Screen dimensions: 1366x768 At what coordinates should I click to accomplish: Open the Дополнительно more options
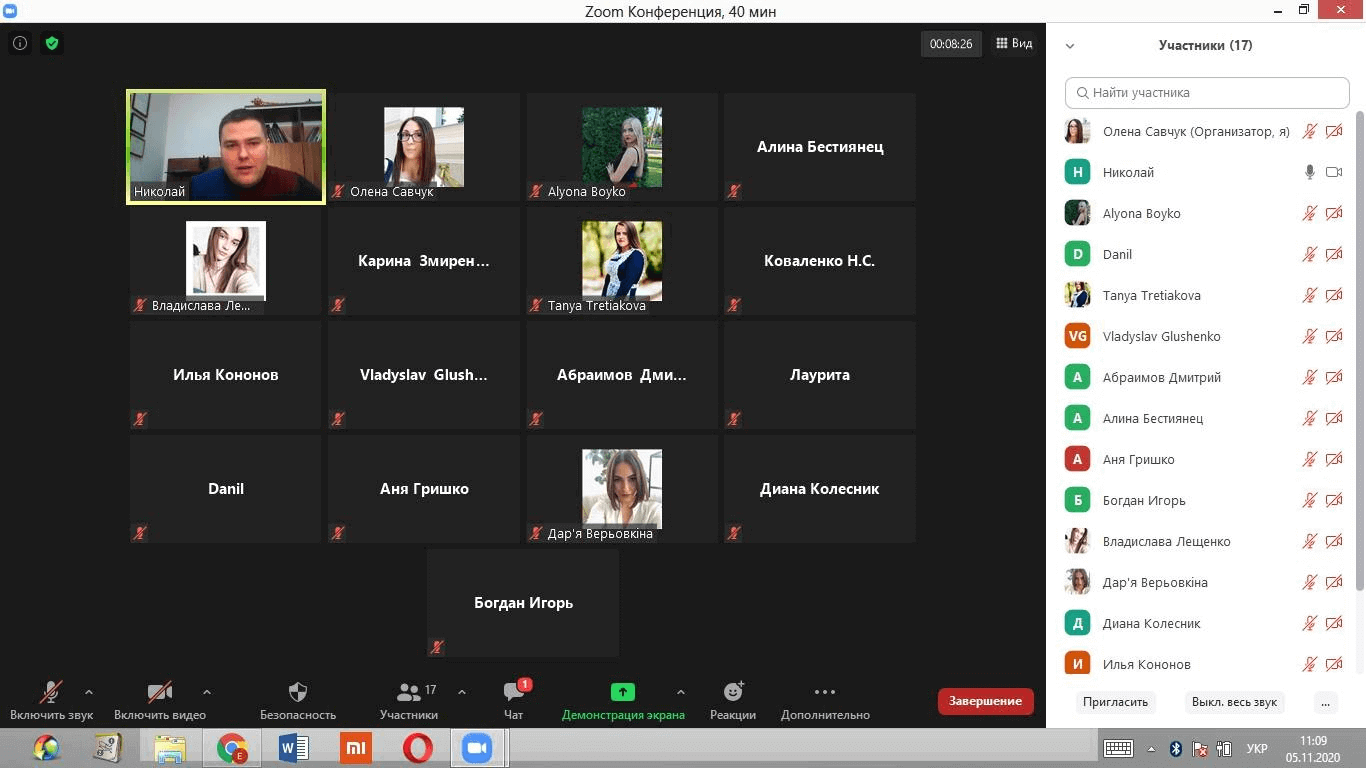[x=825, y=700]
